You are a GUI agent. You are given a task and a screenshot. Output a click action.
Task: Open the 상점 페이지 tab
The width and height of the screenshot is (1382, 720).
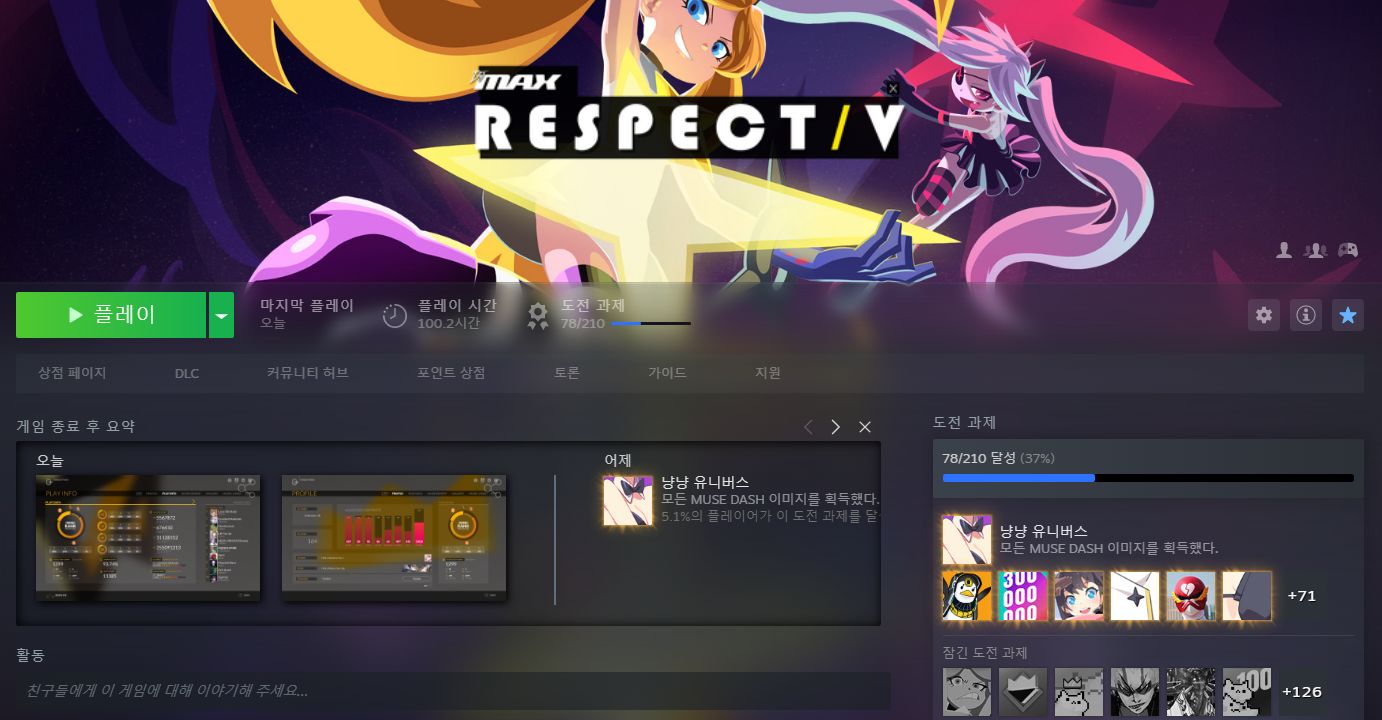point(72,373)
